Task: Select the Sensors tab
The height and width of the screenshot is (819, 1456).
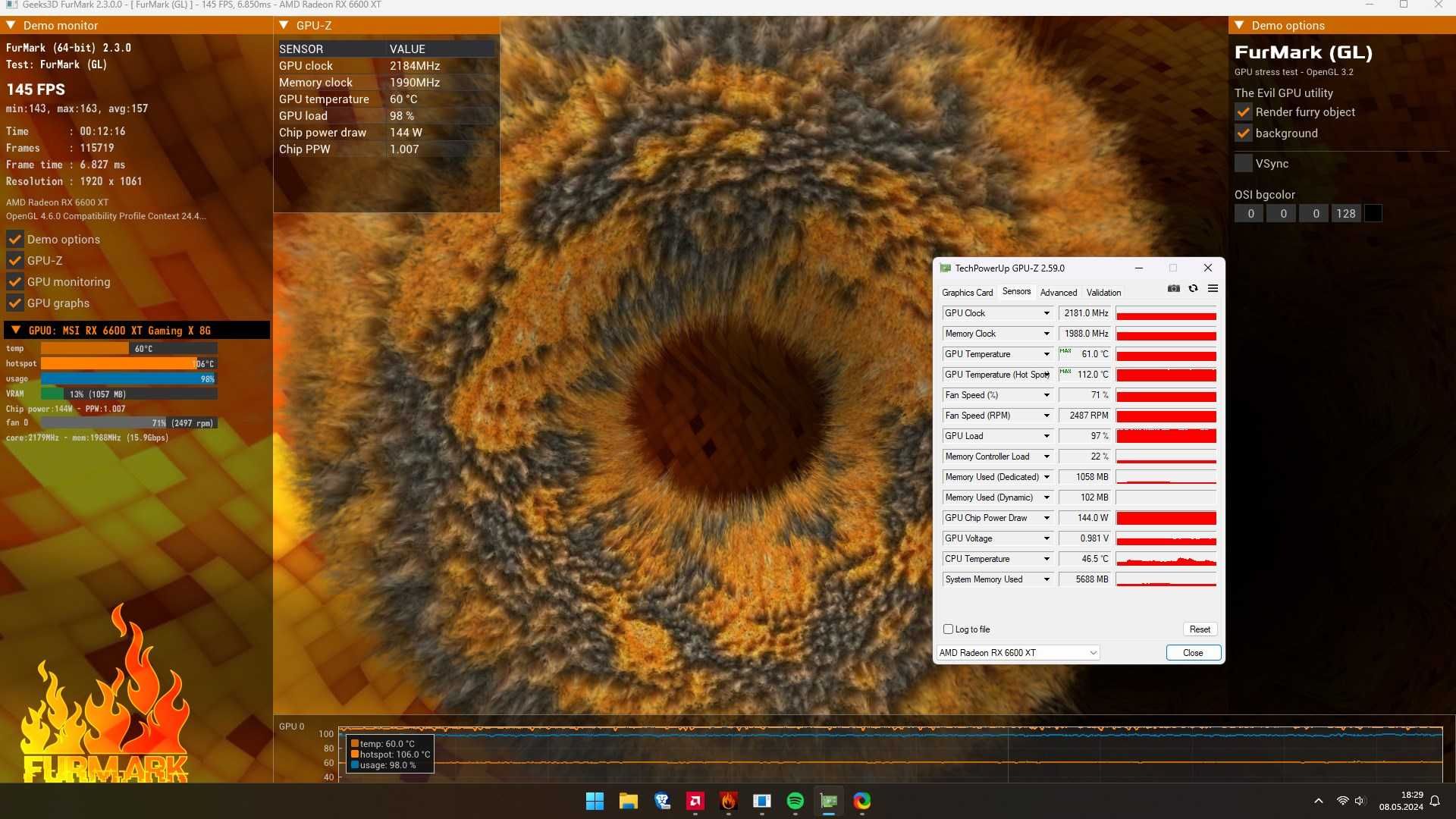Action: 1016,292
